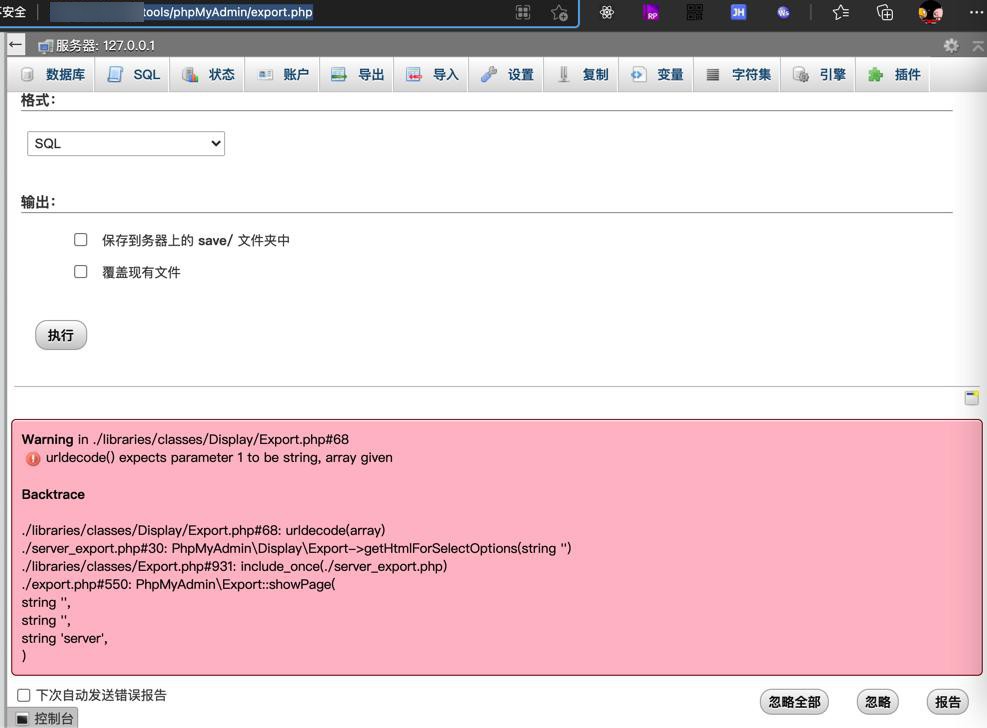Click the './export.php#550' backtrace line

(179, 584)
